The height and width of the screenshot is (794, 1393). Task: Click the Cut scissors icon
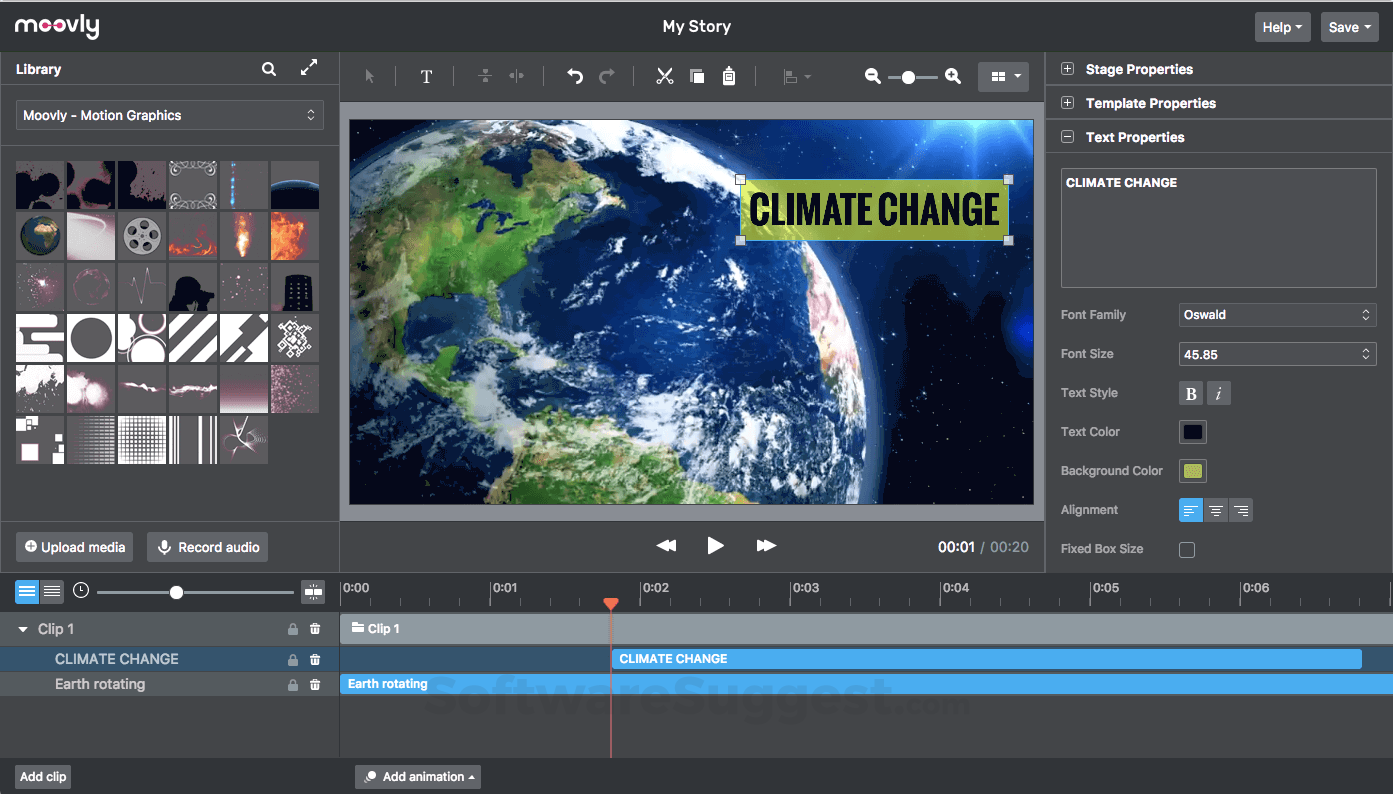pyautogui.click(x=665, y=77)
